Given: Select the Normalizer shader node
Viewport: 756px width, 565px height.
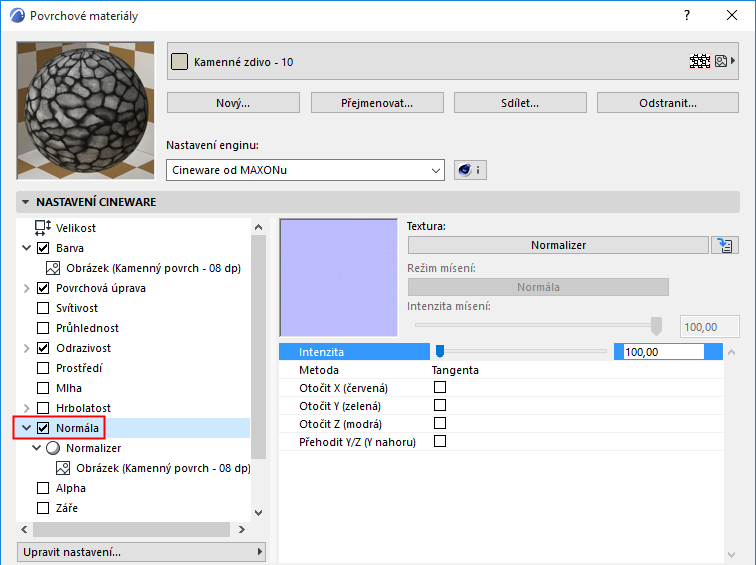Looking at the screenshot, I should (84, 448).
